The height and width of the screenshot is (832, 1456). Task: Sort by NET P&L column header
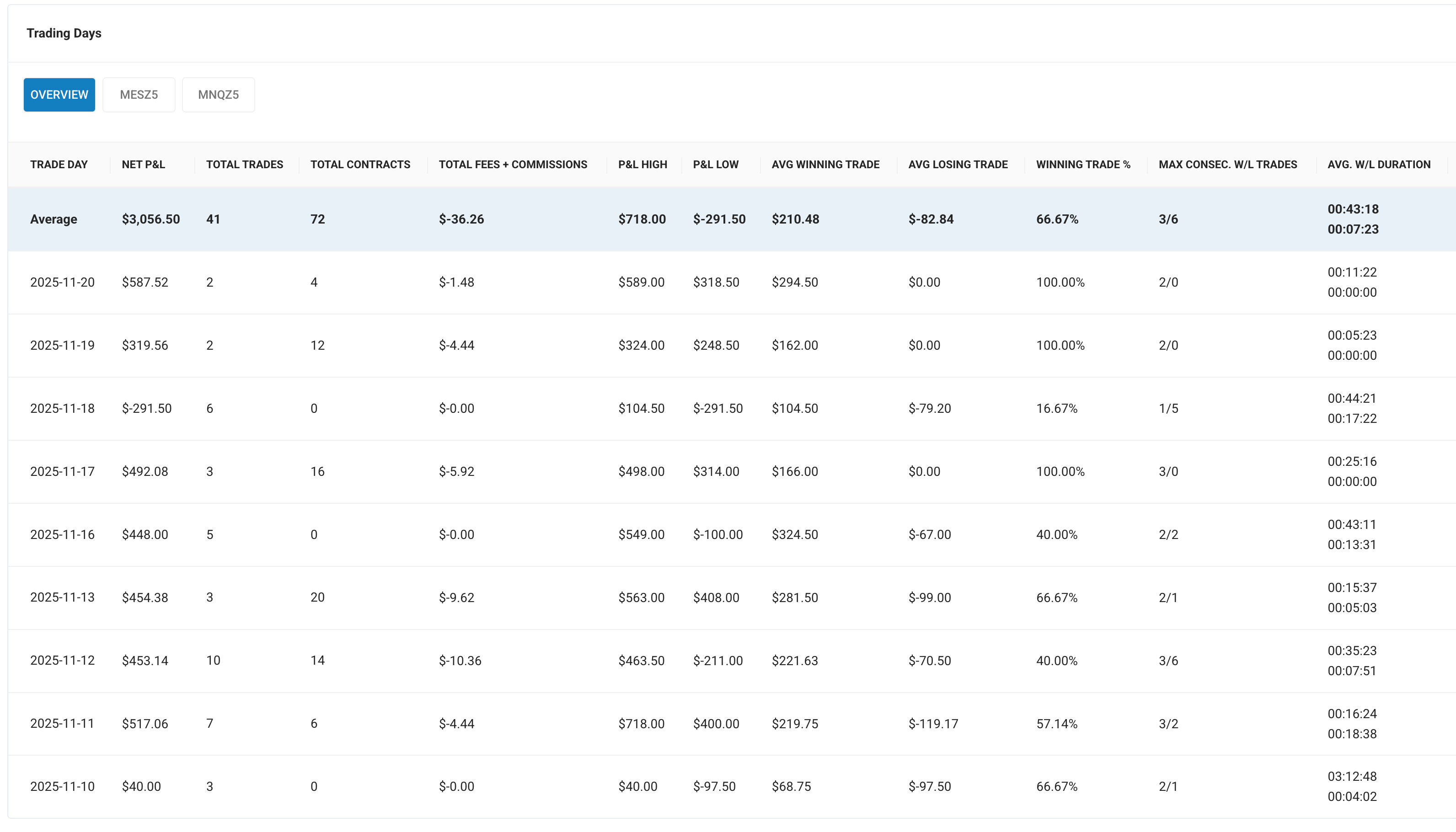click(144, 165)
